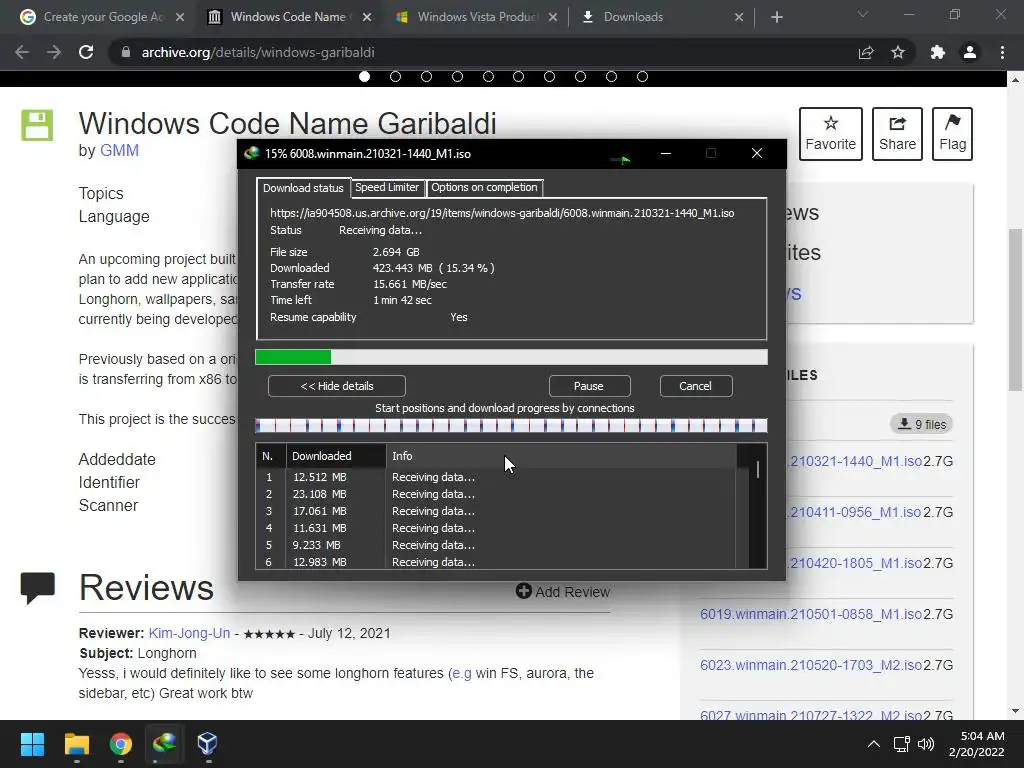The width and height of the screenshot is (1024, 768).
Task: Collapse the panel with Hide details
Action: (x=337, y=386)
